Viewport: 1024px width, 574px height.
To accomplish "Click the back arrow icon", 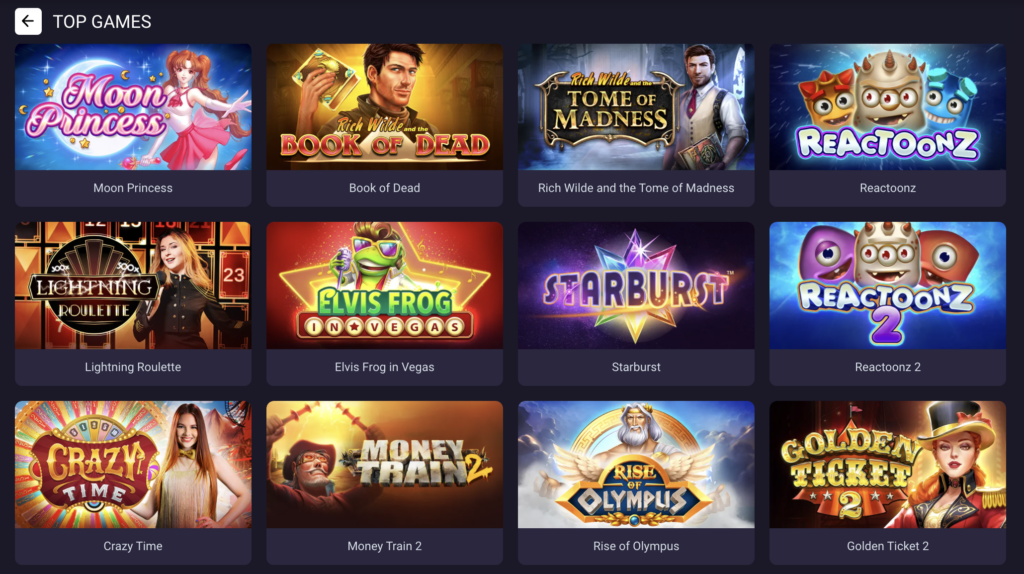I will point(28,22).
